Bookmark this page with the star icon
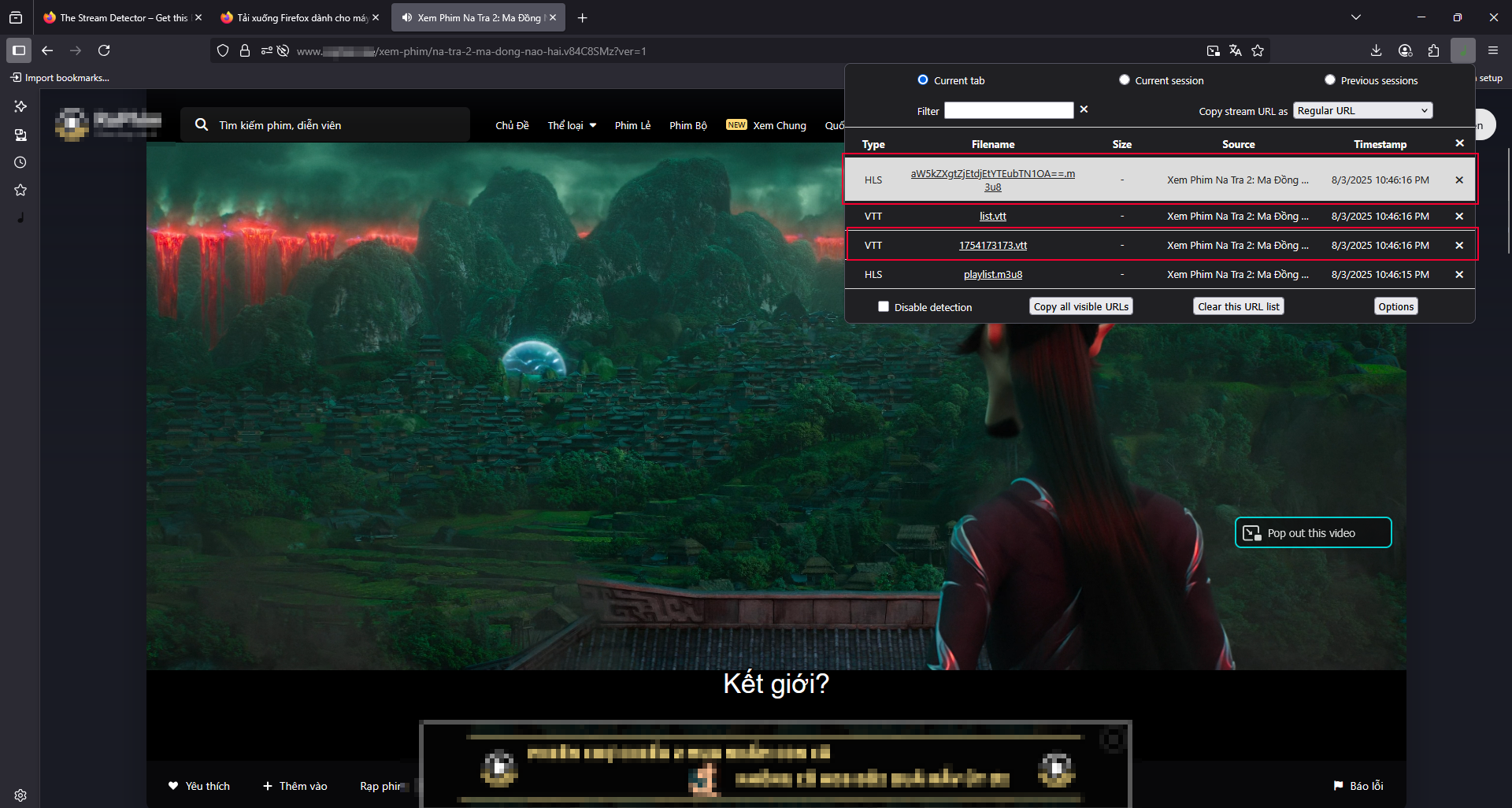The width and height of the screenshot is (1512, 808). click(1258, 50)
